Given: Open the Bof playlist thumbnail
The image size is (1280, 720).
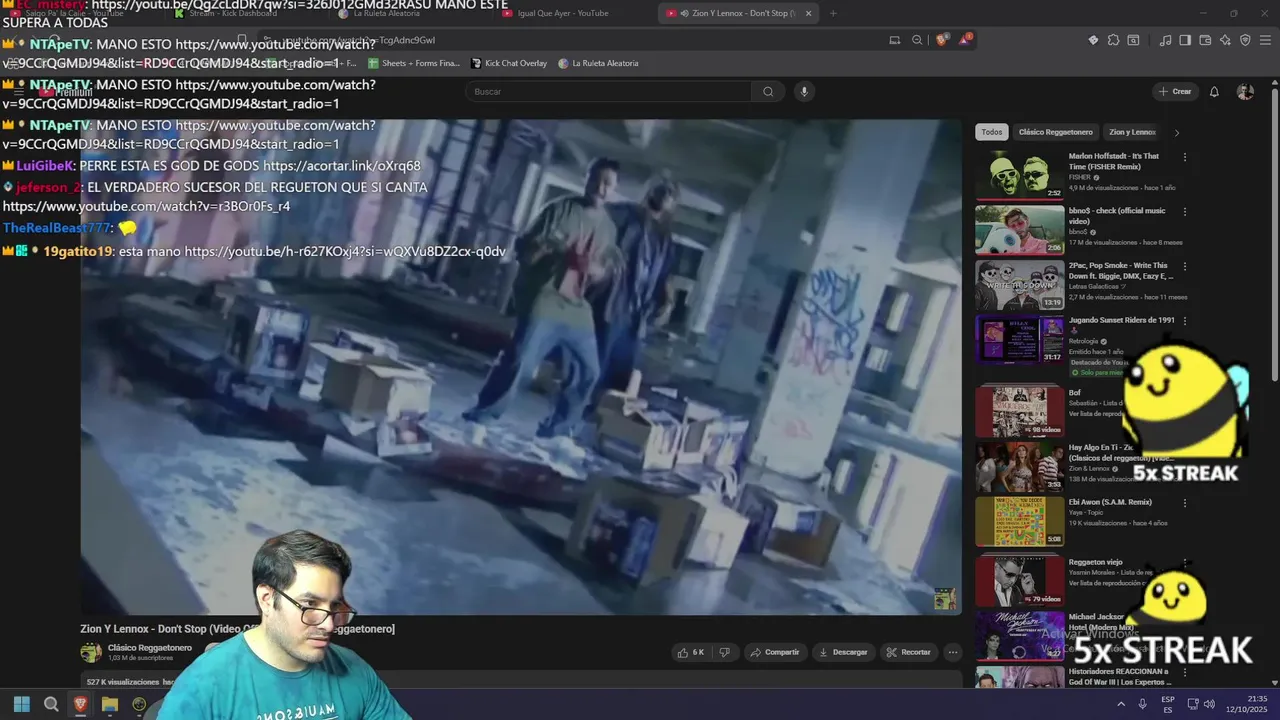Looking at the screenshot, I should point(1020,411).
